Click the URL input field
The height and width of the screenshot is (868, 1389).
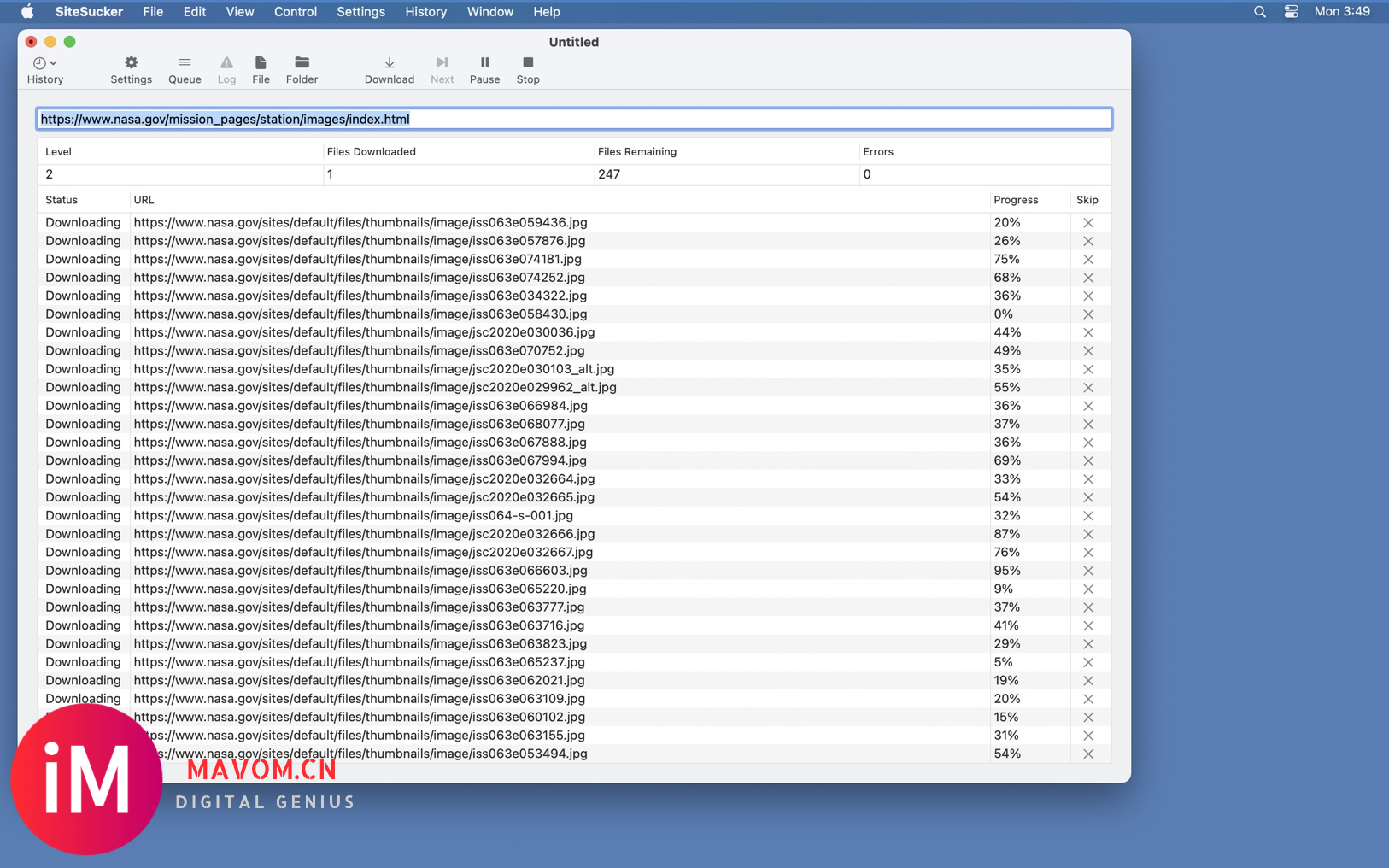click(x=573, y=120)
